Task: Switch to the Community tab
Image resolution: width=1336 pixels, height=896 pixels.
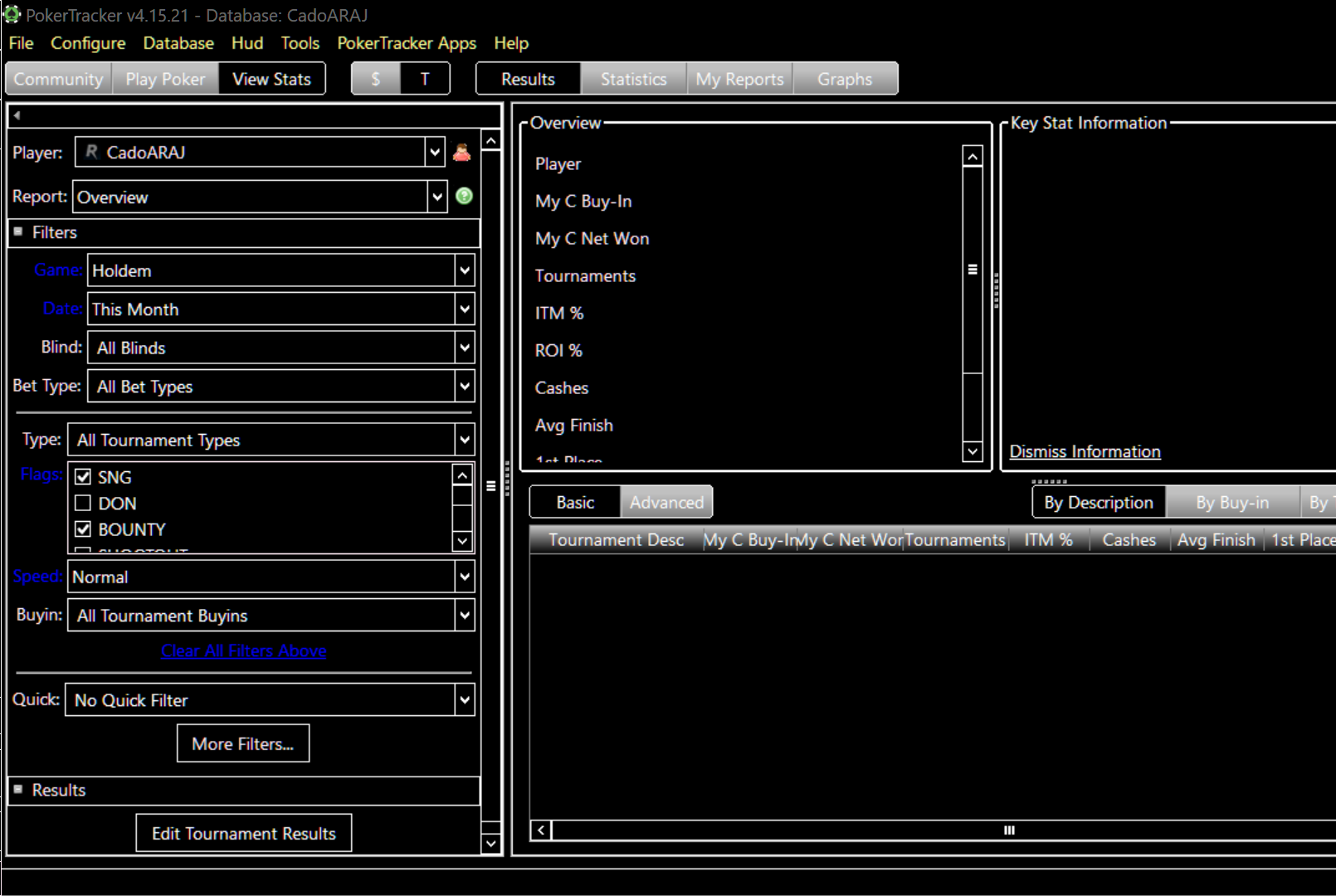Action: (59, 79)
